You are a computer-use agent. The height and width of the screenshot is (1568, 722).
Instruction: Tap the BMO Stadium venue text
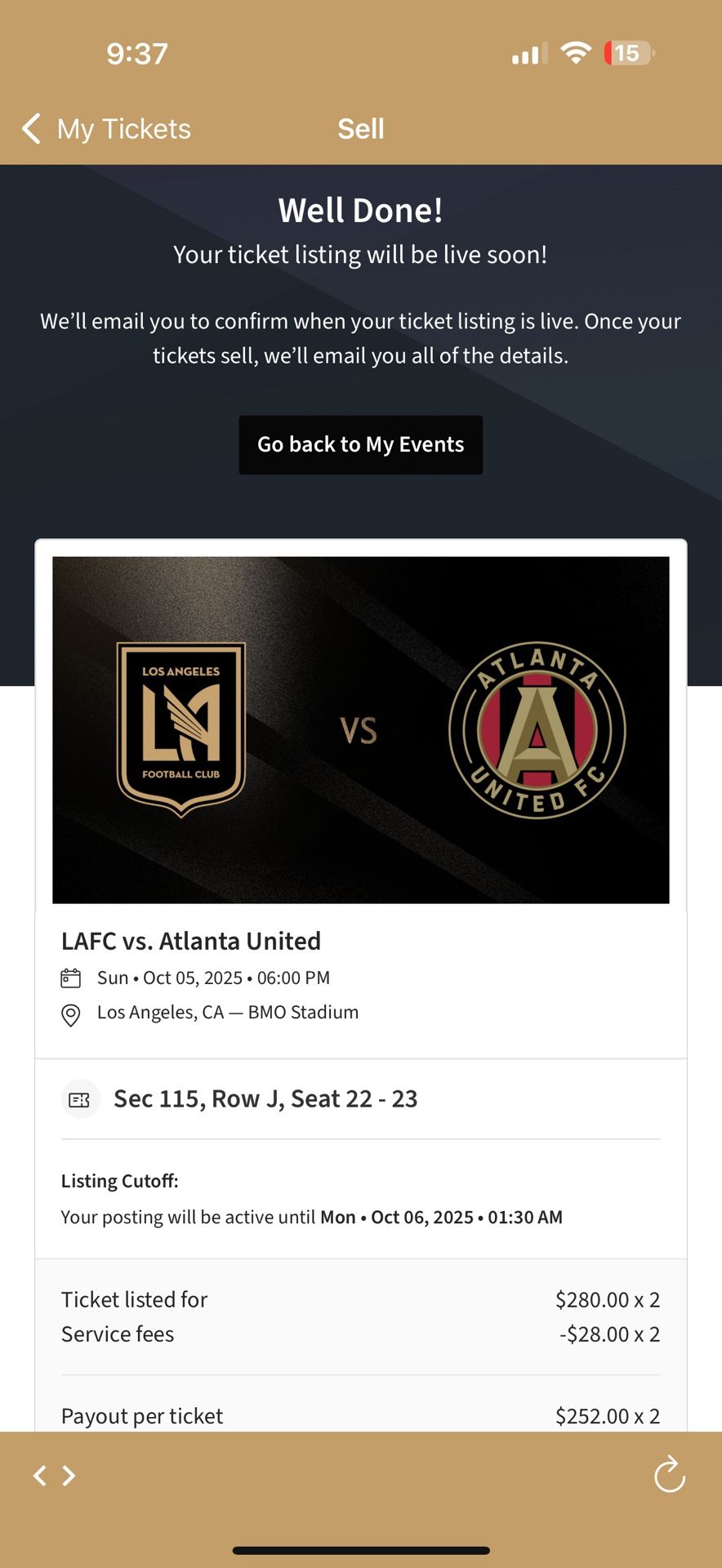[x=303, y=1013]
